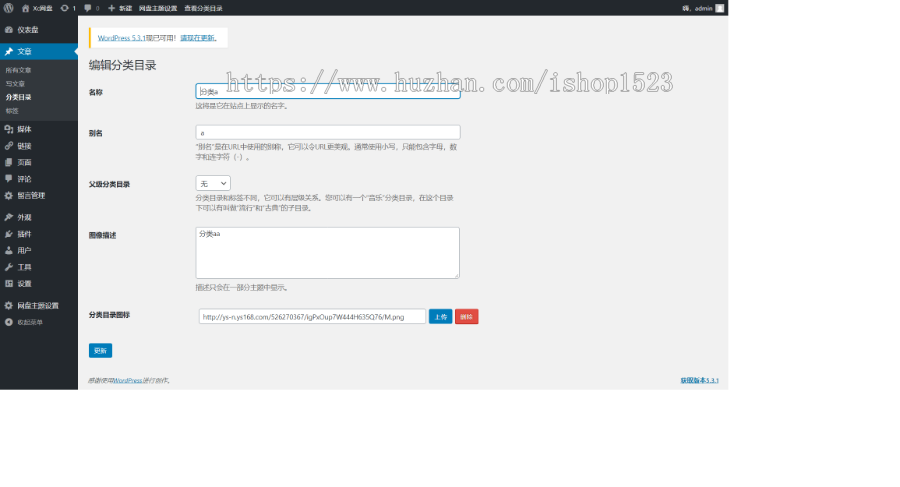The width and height of the screenshot is (900, 487).
Task: Open the 插件 plugins menu
Action: click(38, 234)
